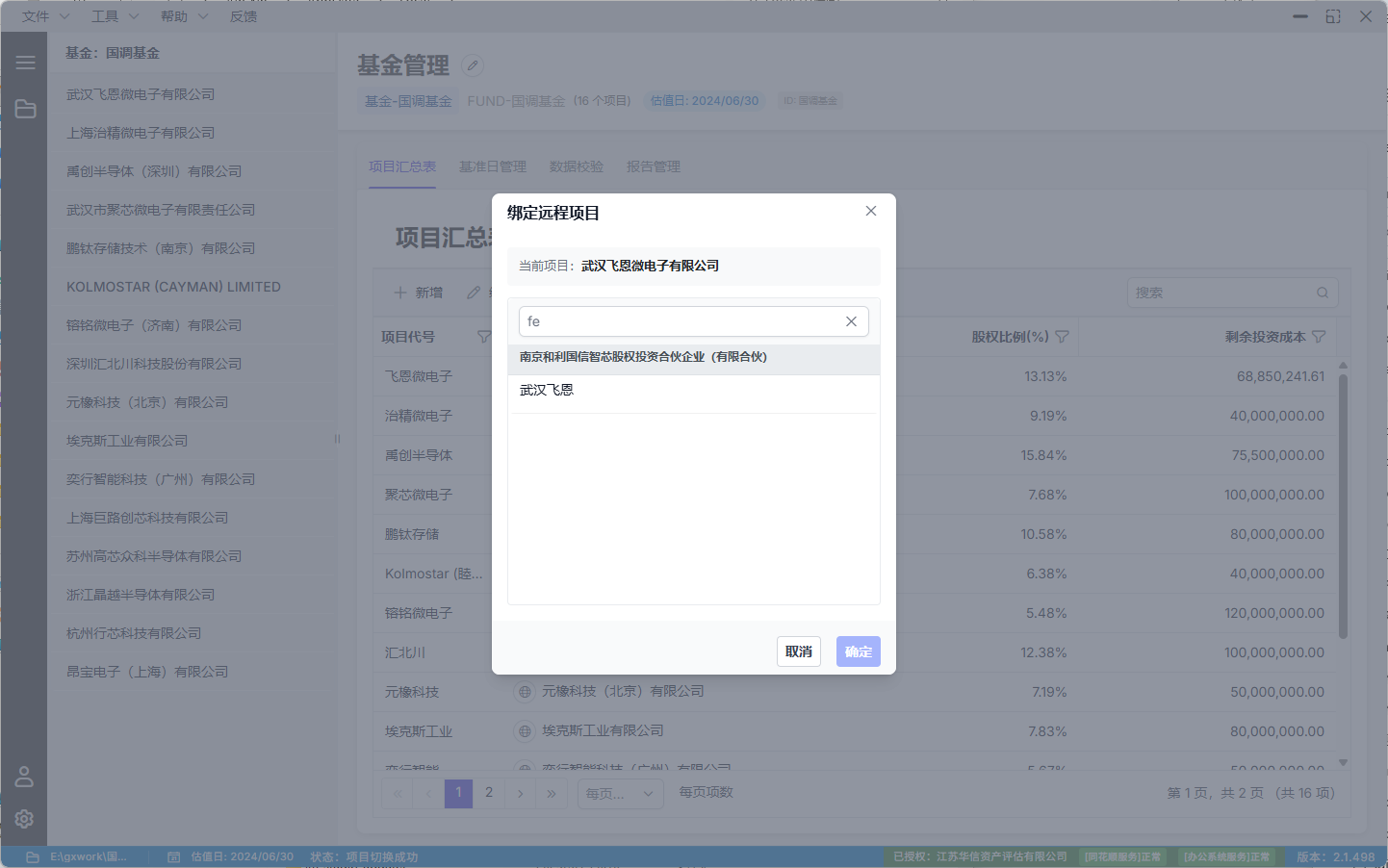The width and height of the screenshot is (1388, 868).
Task: Filter the 项目代号 column
Action: point(484,337)
